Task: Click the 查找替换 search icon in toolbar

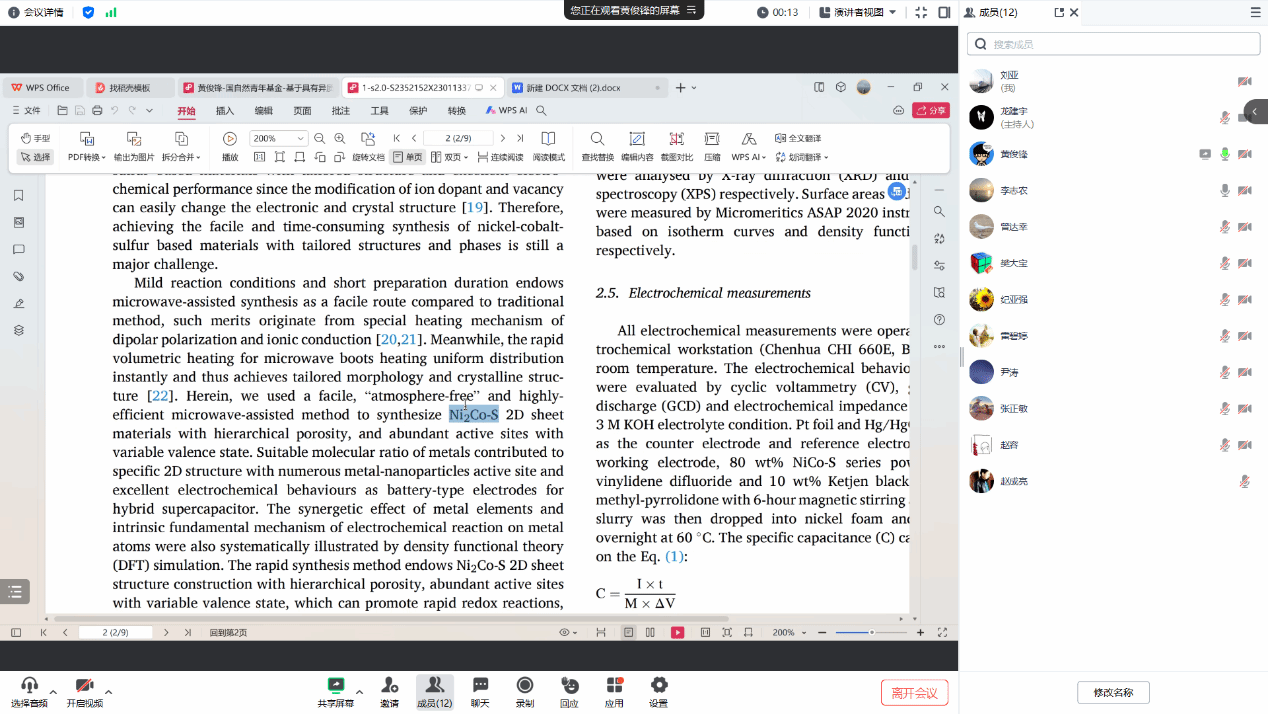Action: [597, 140]
